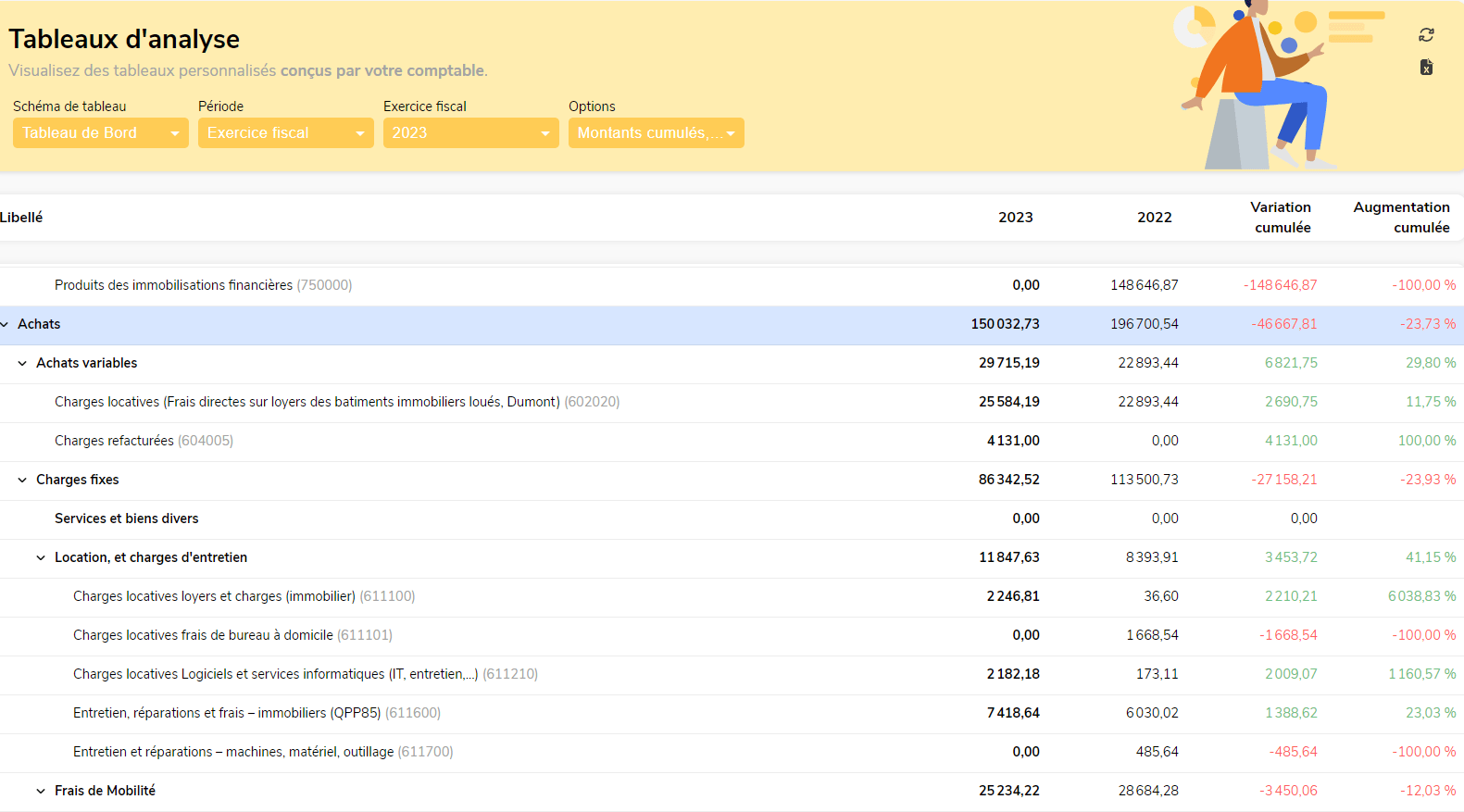
Task: Collapse the Charges fixes group
Action: 22,480
